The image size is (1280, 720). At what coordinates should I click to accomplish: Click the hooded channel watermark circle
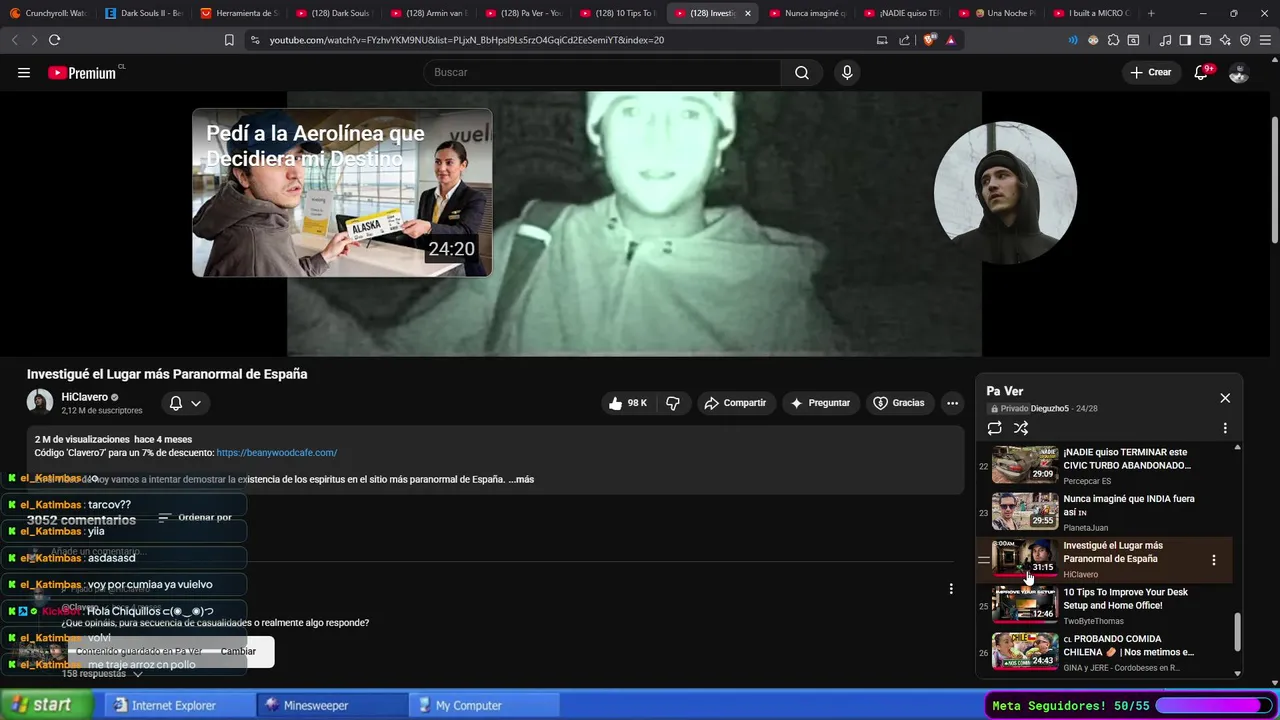(1005, 193)
